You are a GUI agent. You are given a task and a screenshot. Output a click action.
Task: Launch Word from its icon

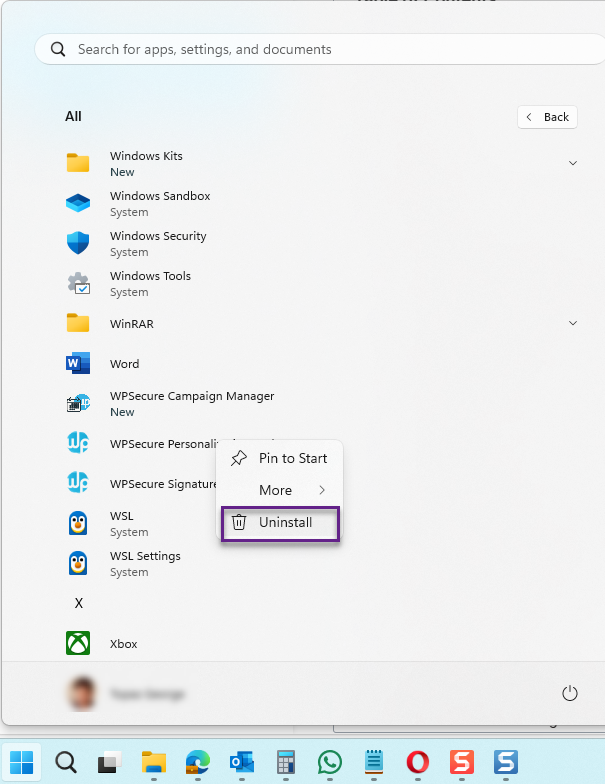(78, 363)
